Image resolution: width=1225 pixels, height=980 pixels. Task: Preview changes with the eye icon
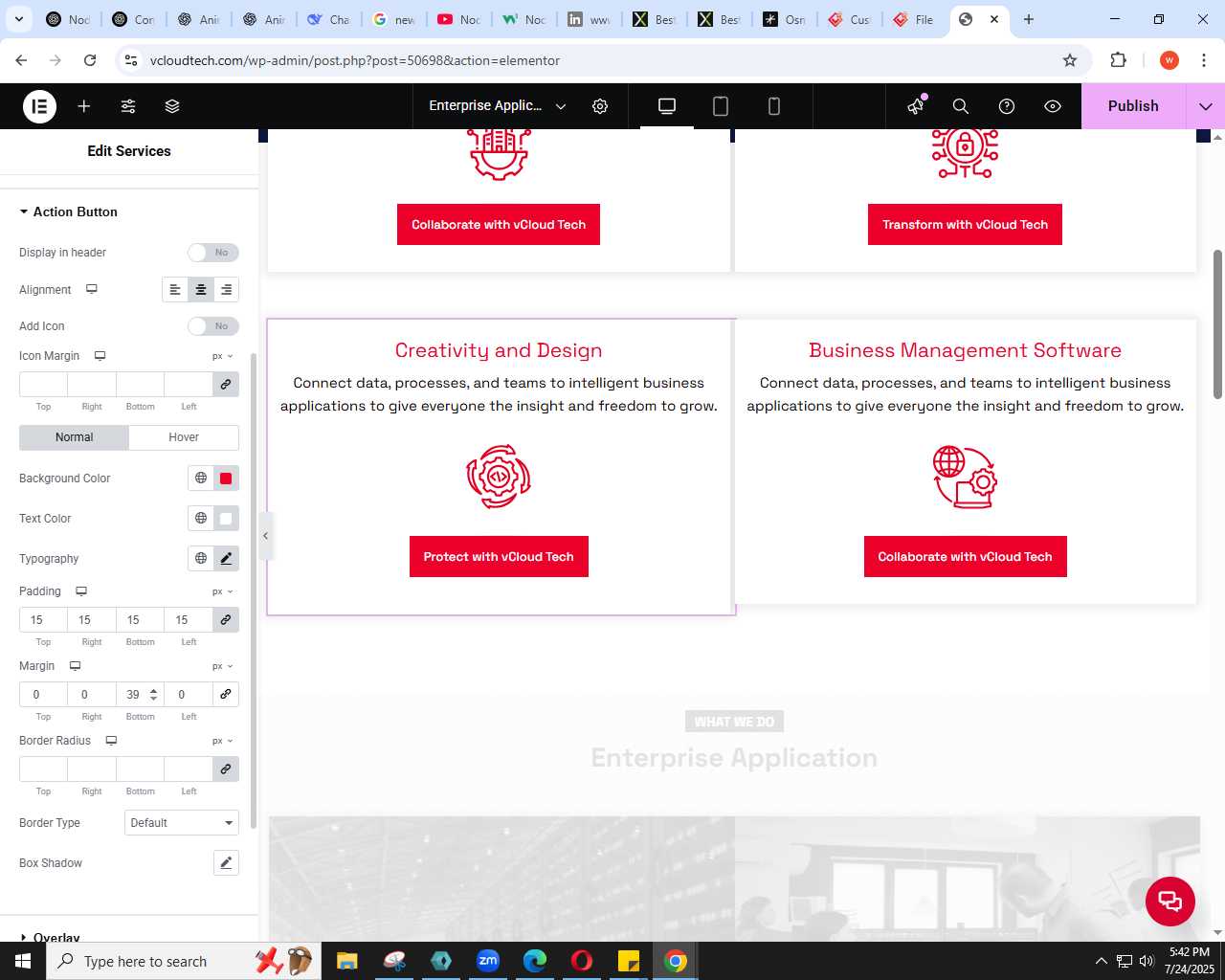pos(1053,106)
